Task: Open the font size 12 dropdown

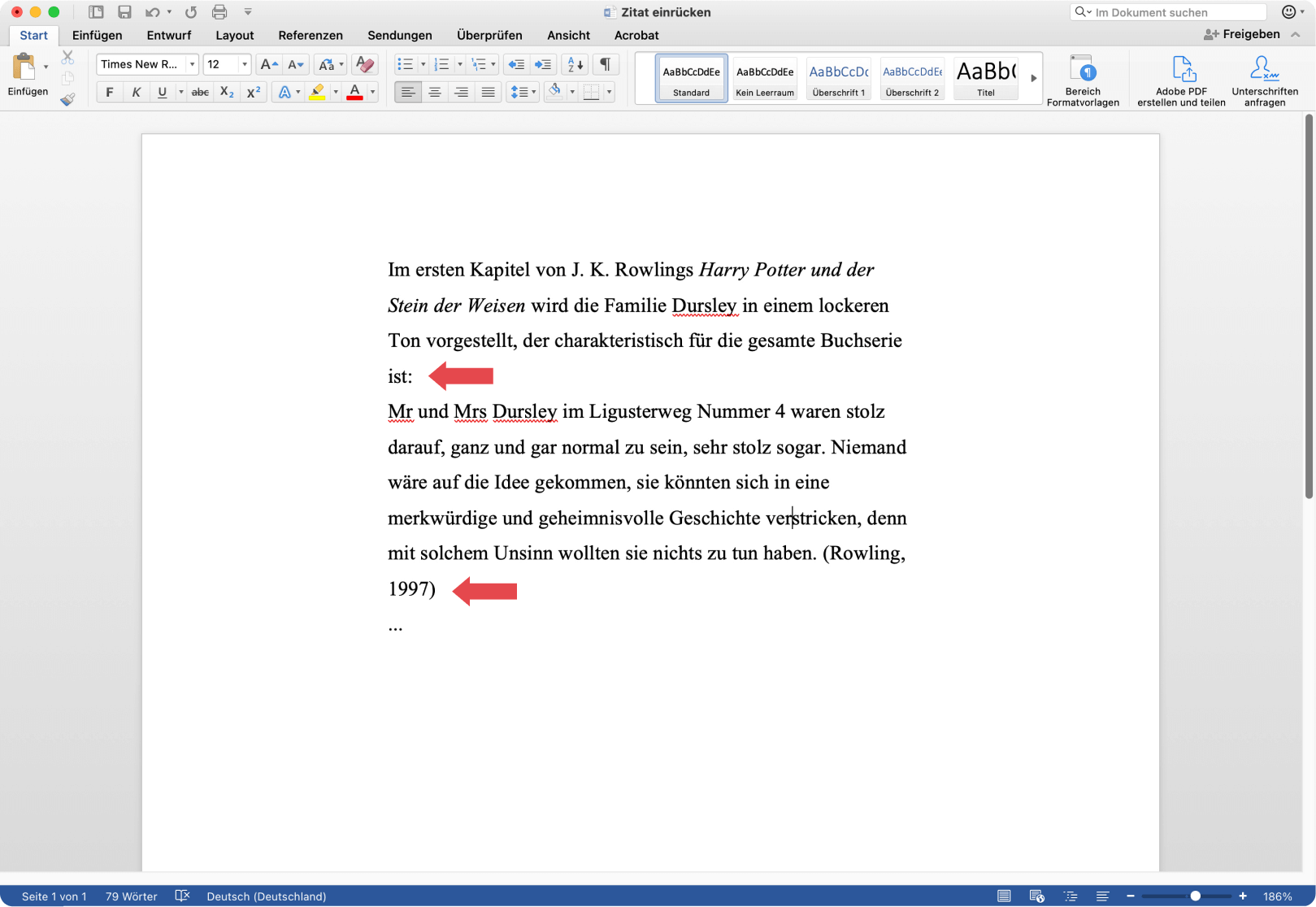Action: (x=244, y=64)
